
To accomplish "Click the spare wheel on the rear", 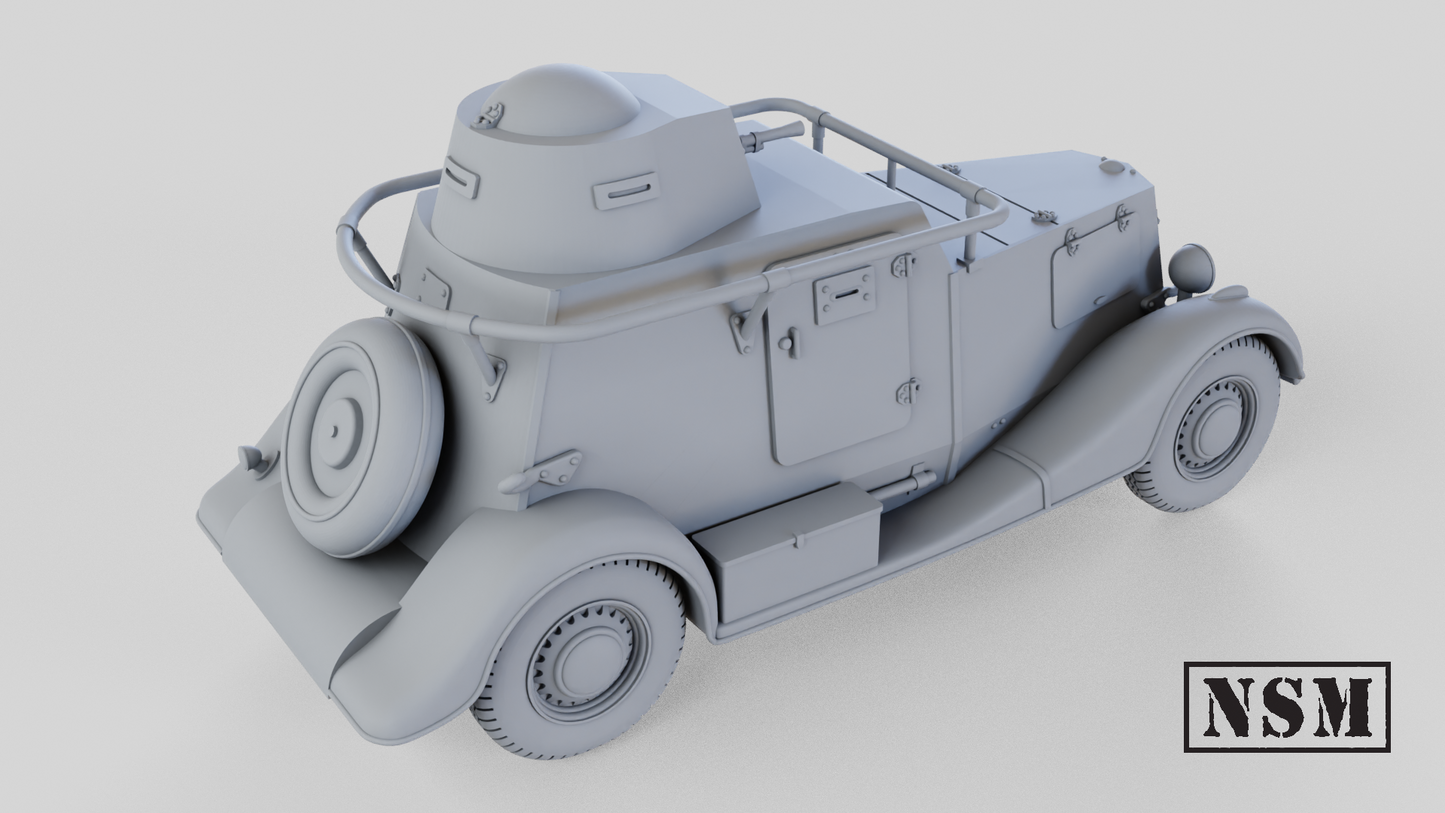I will coord(361,436).
